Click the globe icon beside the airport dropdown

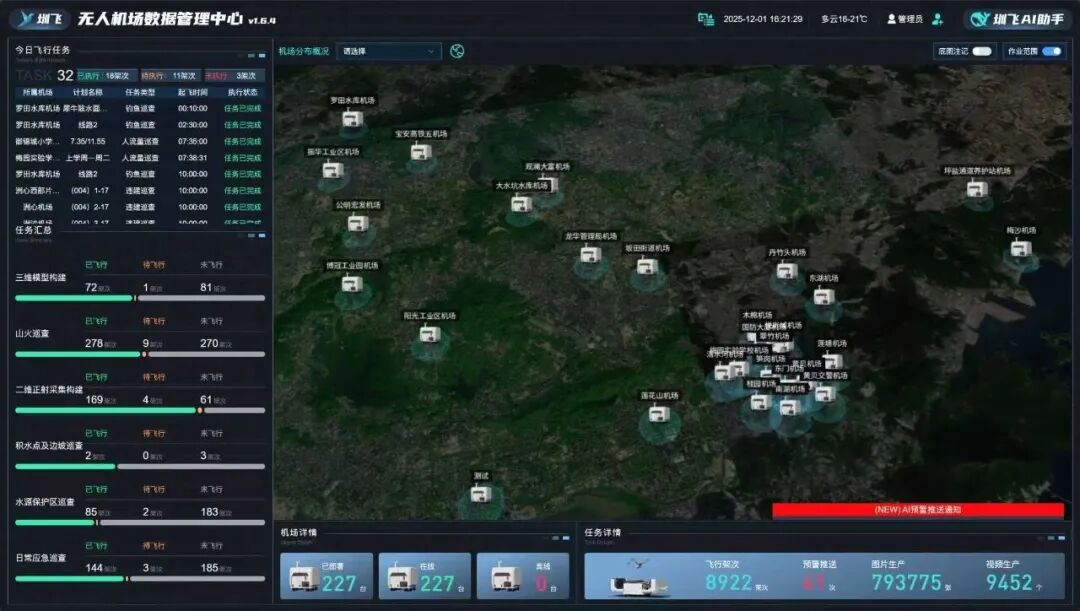(x=457, y=51)
